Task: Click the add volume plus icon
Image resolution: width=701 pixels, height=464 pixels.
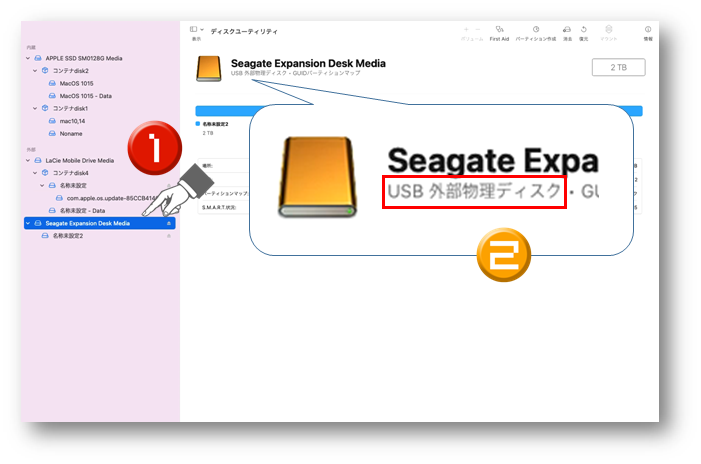Action: pos(466,30)
